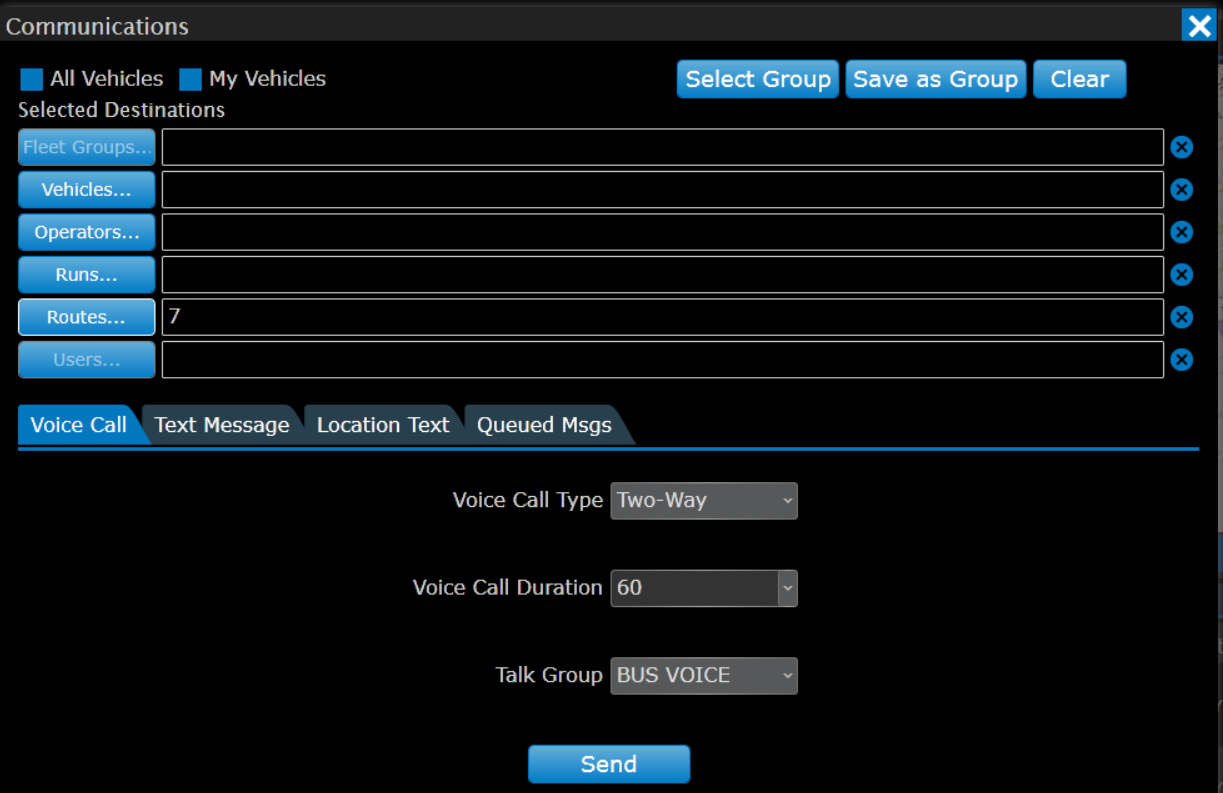Clear the Fleet Groups destination field icon
Screen dimensions: 1223x793
[x=1181, y=148]
